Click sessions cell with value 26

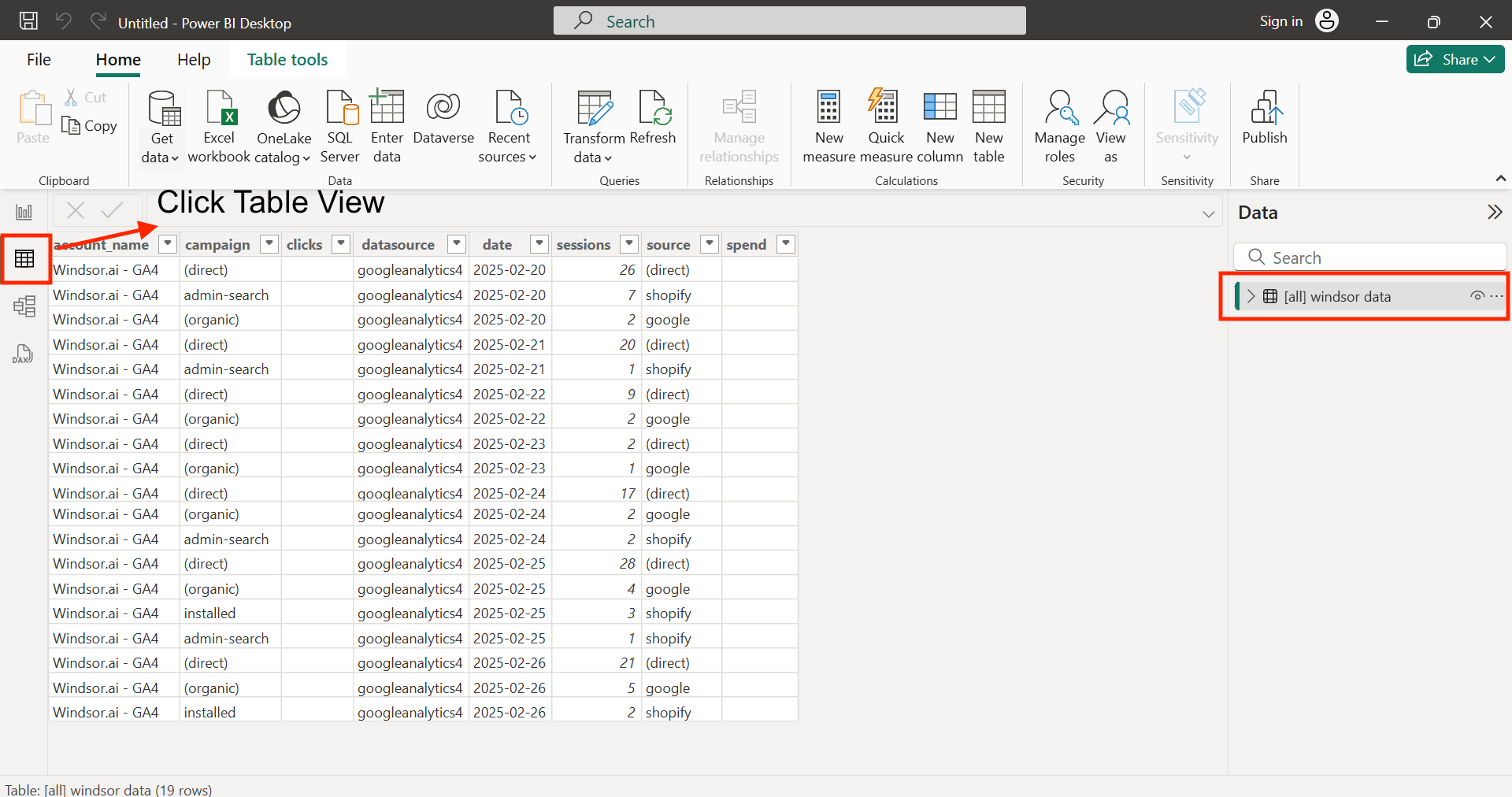pyautogui.click(x=596, y=269)
